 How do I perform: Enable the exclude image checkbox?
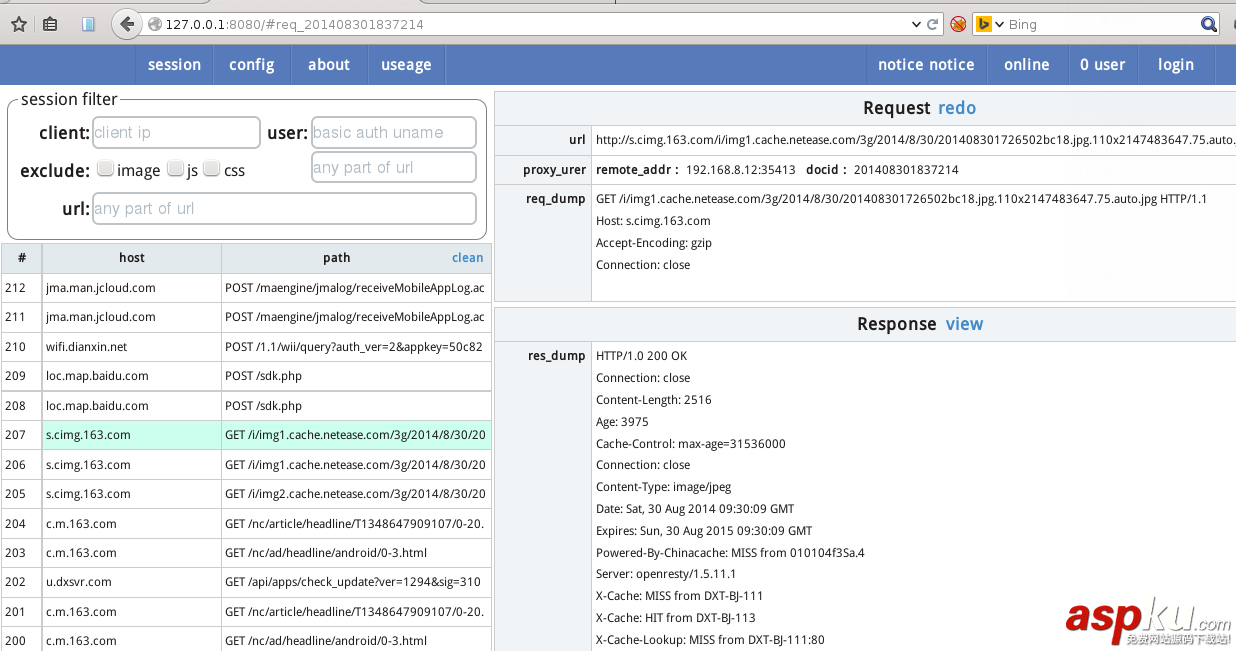106,169
